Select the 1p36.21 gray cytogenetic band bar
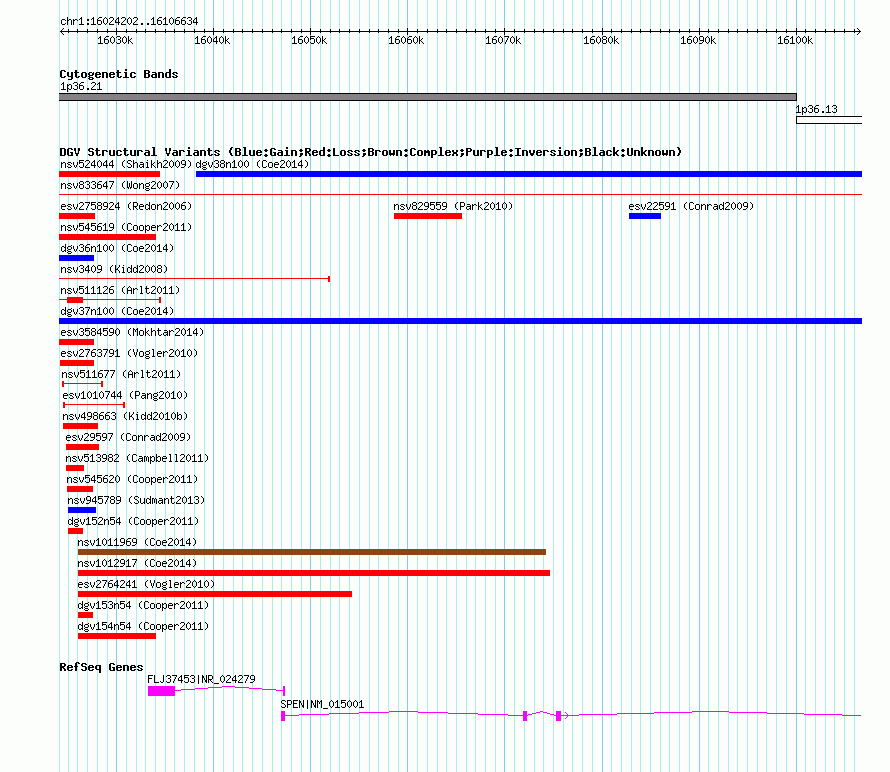890x772 pixels. [428, 97]
